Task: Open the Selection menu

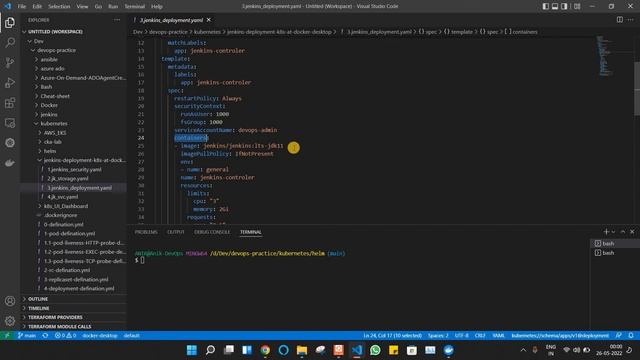Action: [x=59, y=7]
